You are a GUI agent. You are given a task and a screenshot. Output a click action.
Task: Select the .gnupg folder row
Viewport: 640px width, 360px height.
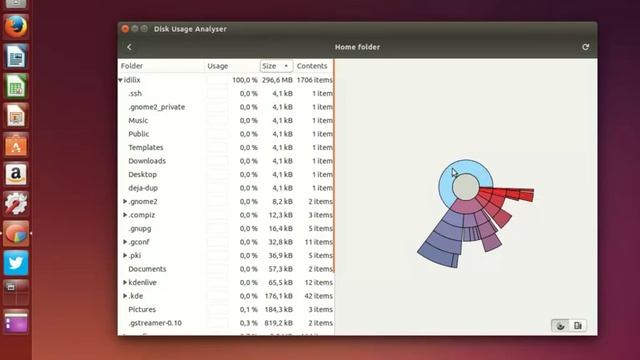click(226, 228)
